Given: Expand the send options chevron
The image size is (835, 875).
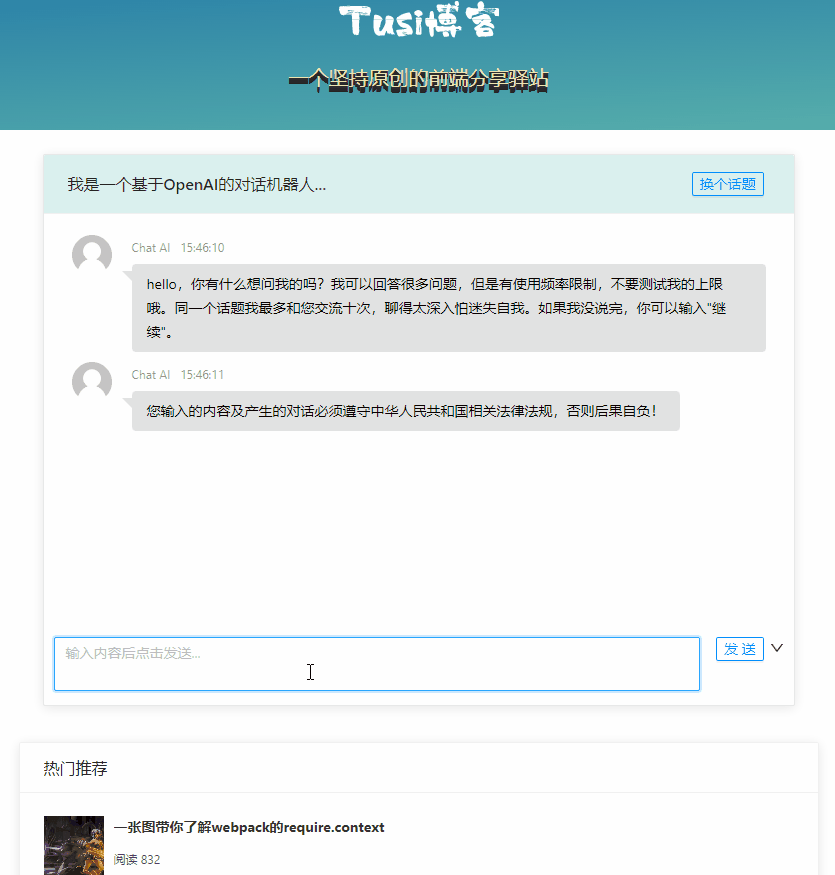Looking at the screenshot, I should pyautogui.click(x=777, y=648).
